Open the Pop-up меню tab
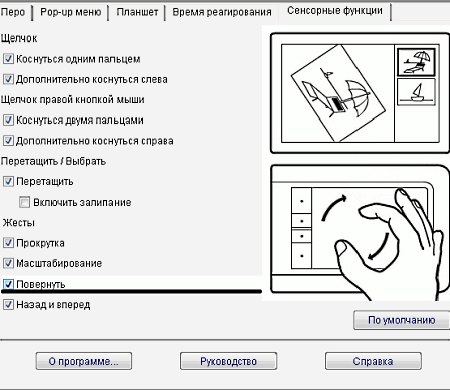Viewport: 450px width, 390px height. pos(71,12)
